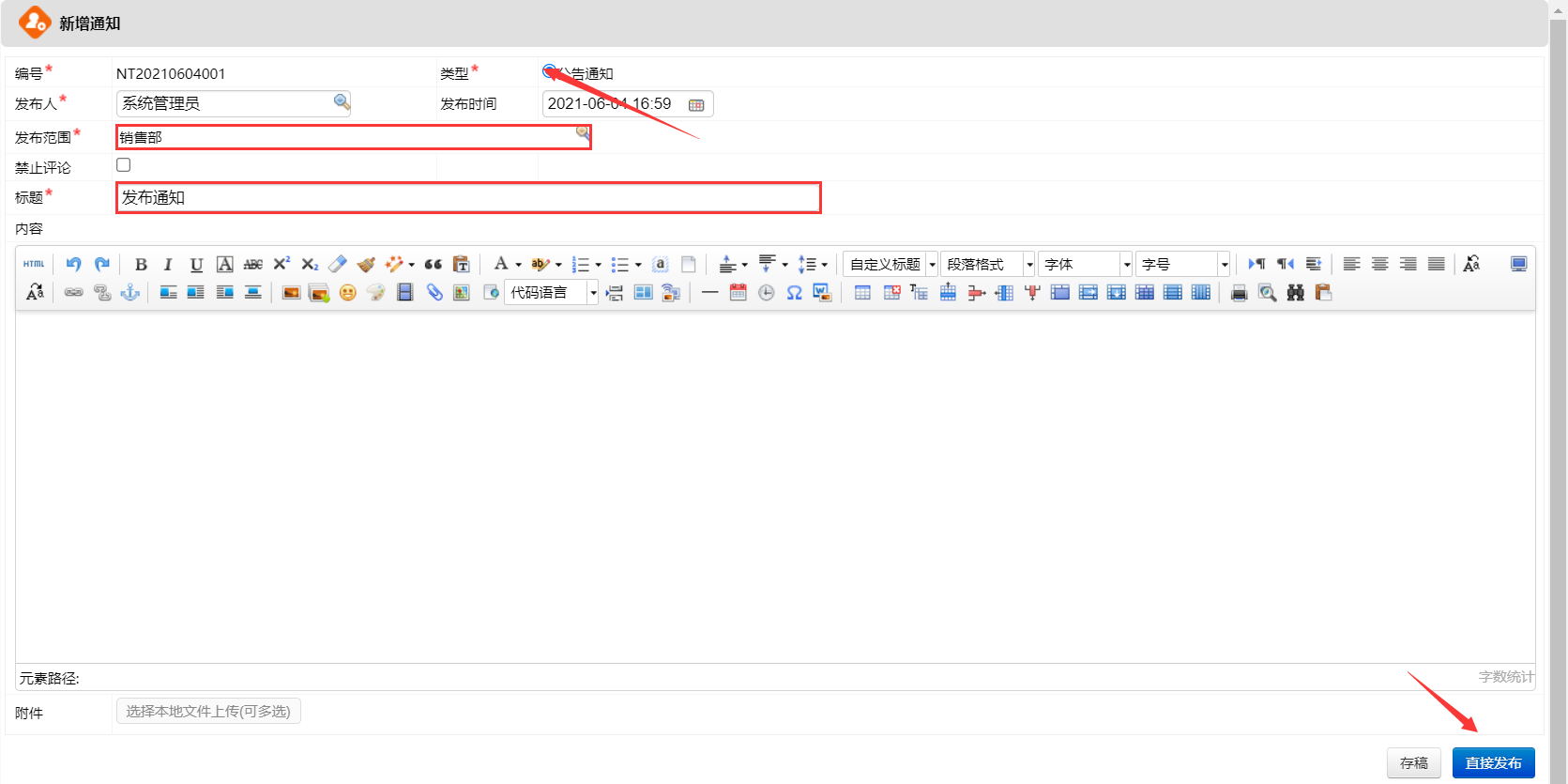Insert a hyperlink
This screenshot has height=784, width=1568.
coord(73,292)
